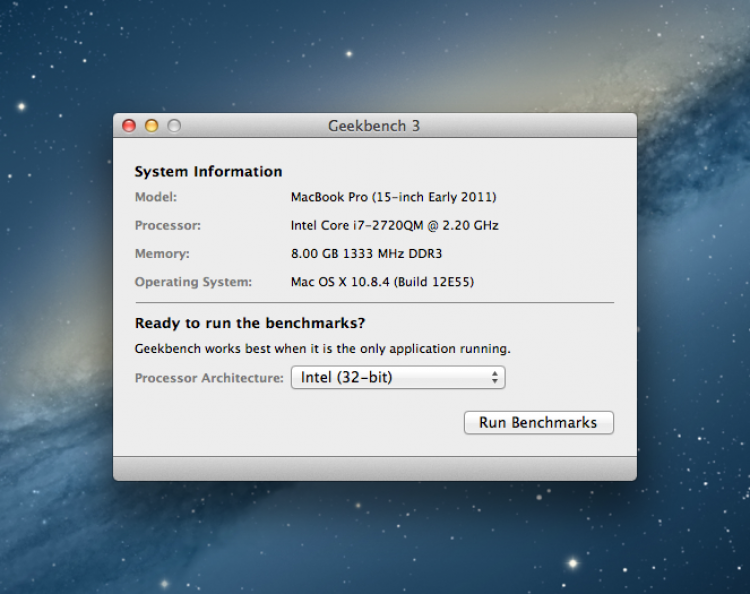Click the Geekbench works best sentence

pos(323,349)
